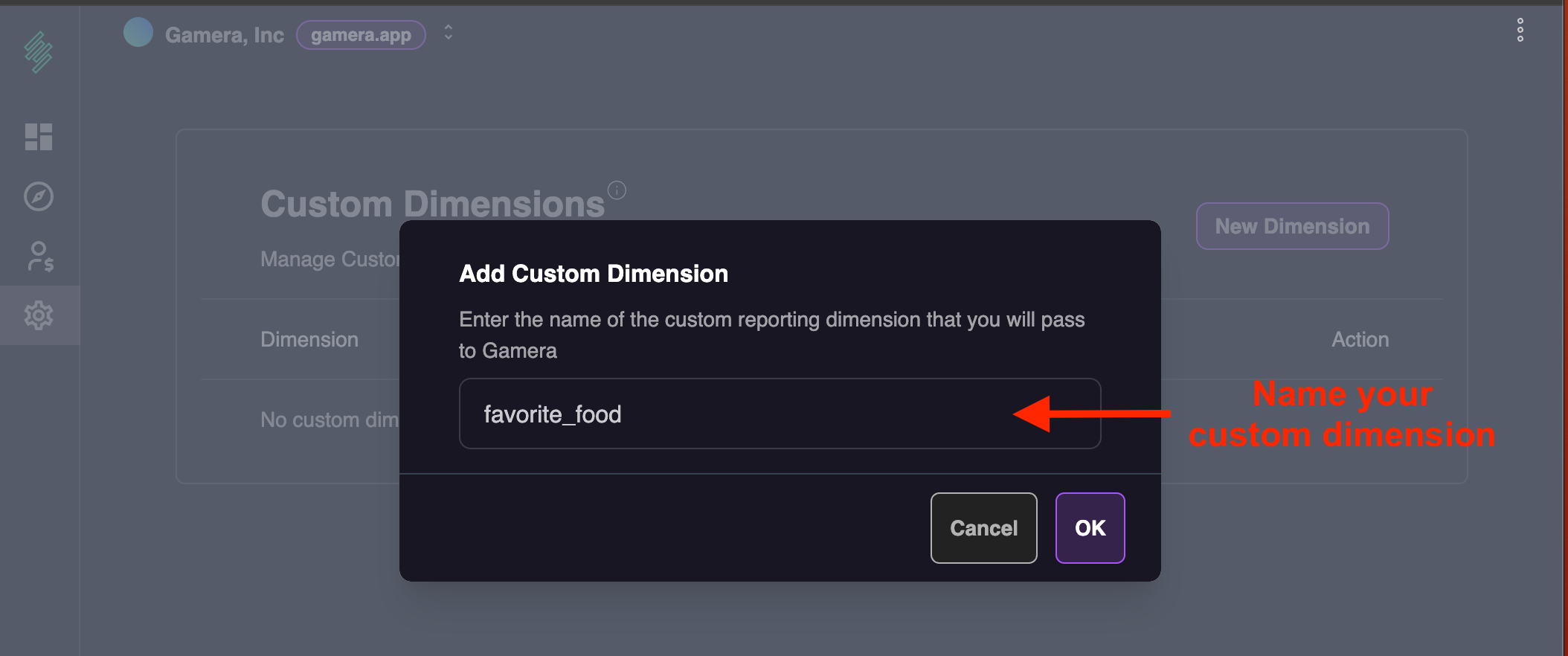Click the Add Custom Dimension dialog title
Image resolution: width=1568 pixels, height=656 pixels.
(x=593, y=273)
